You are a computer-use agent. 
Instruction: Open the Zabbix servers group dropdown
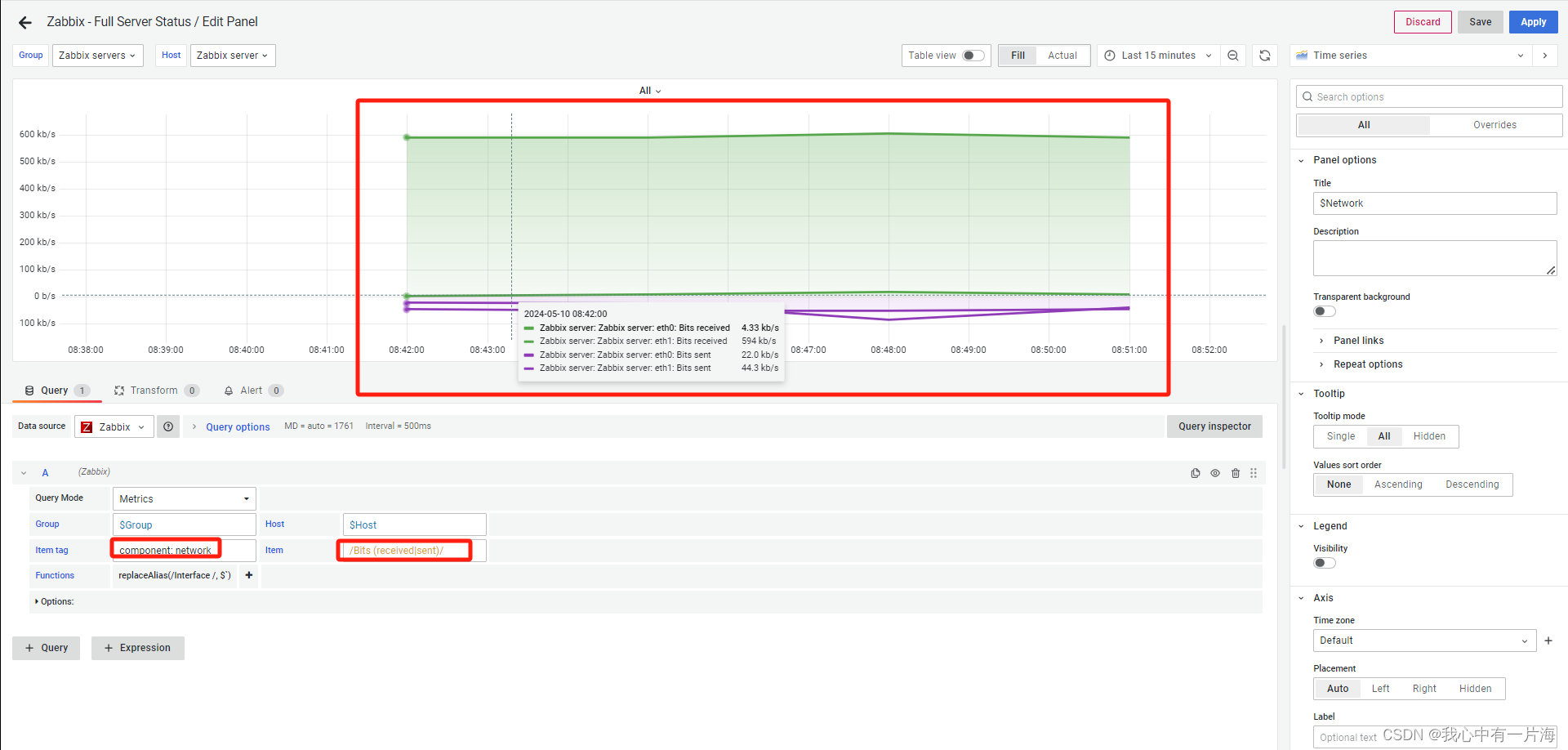98,56
